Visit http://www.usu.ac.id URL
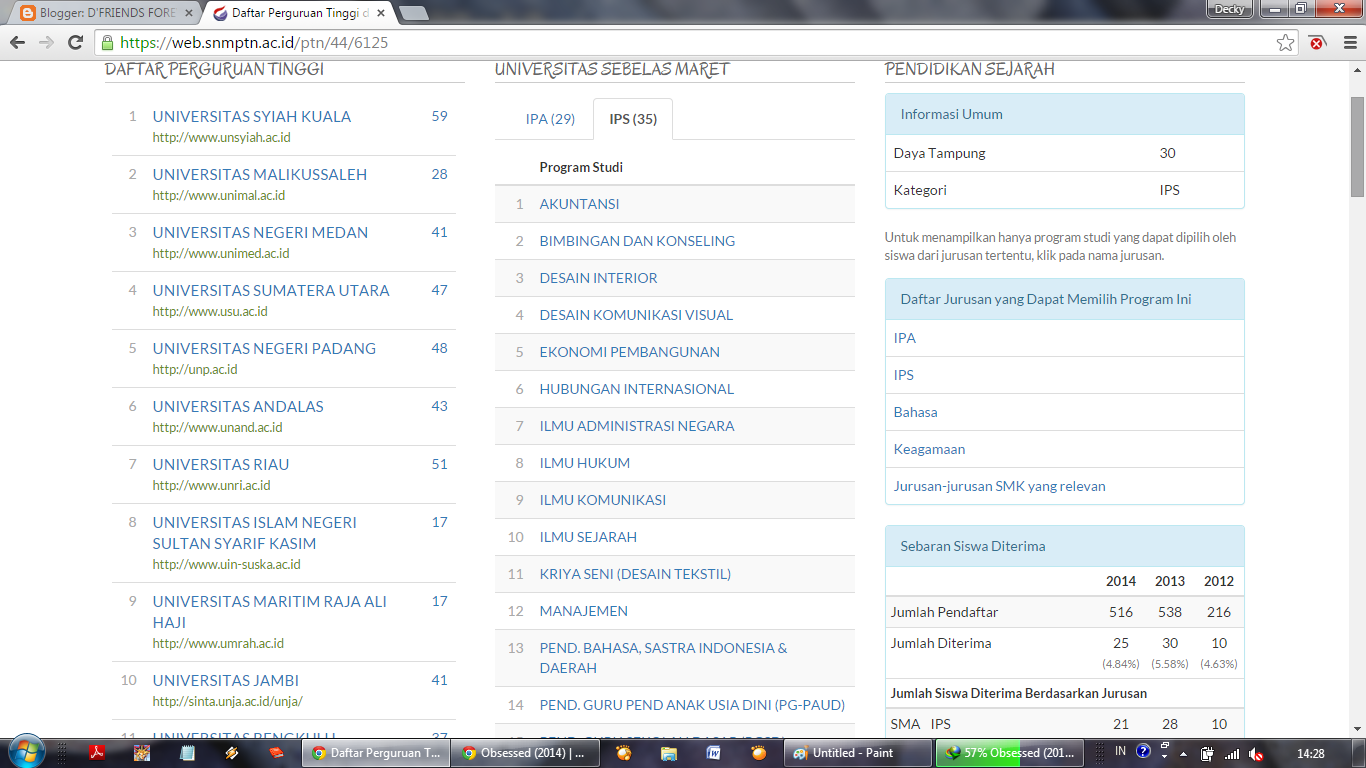The height and width of the screenshot is (768, 1366). pyautogui.click(x=210, y=312)
